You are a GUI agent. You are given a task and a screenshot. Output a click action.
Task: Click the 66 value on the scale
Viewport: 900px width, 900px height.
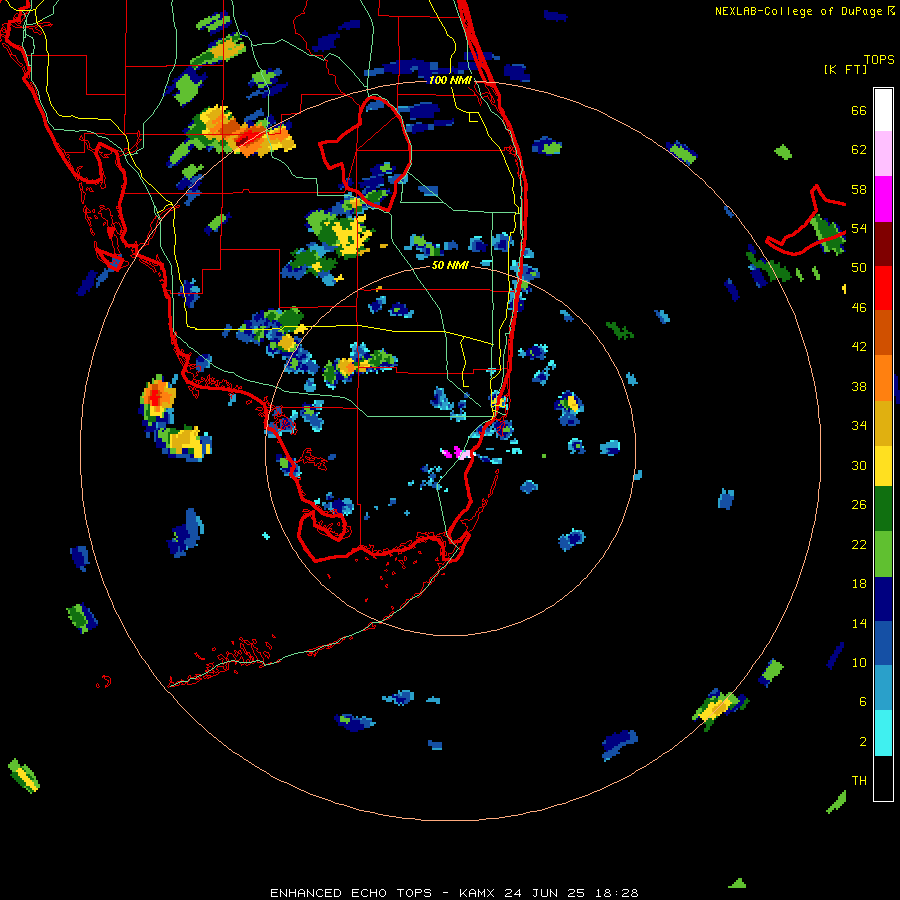coord(859,110)
